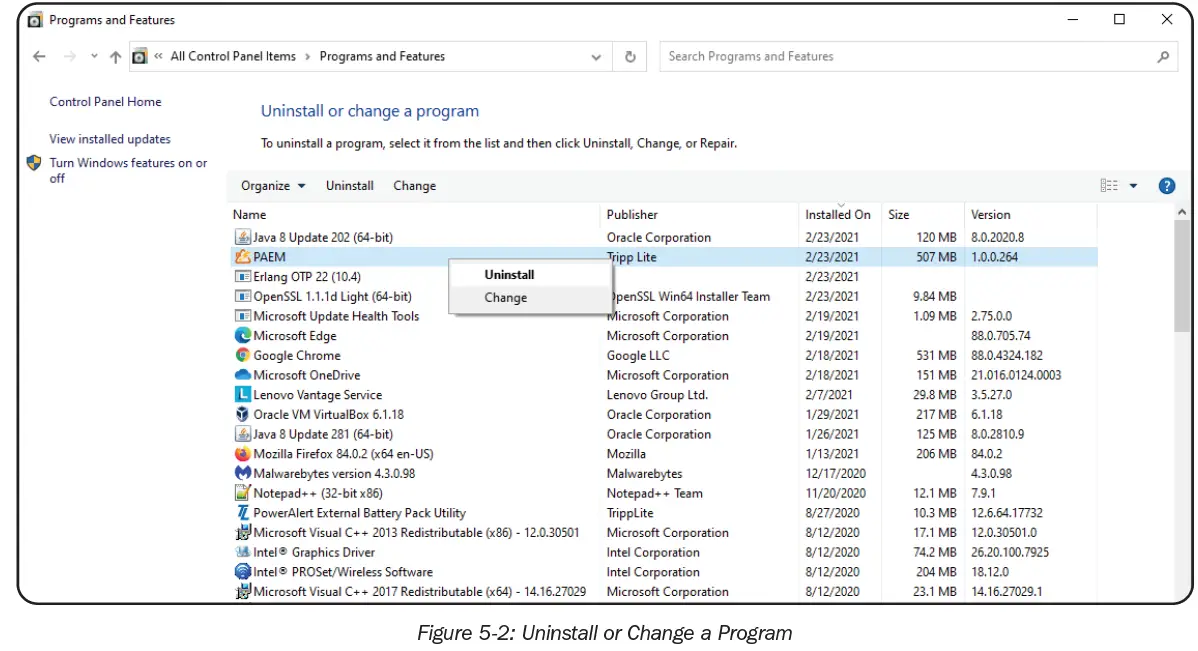This screenshot has width=1198, height=651.
Task: Choose Change from the context menu
Action: tap(505, 297)
